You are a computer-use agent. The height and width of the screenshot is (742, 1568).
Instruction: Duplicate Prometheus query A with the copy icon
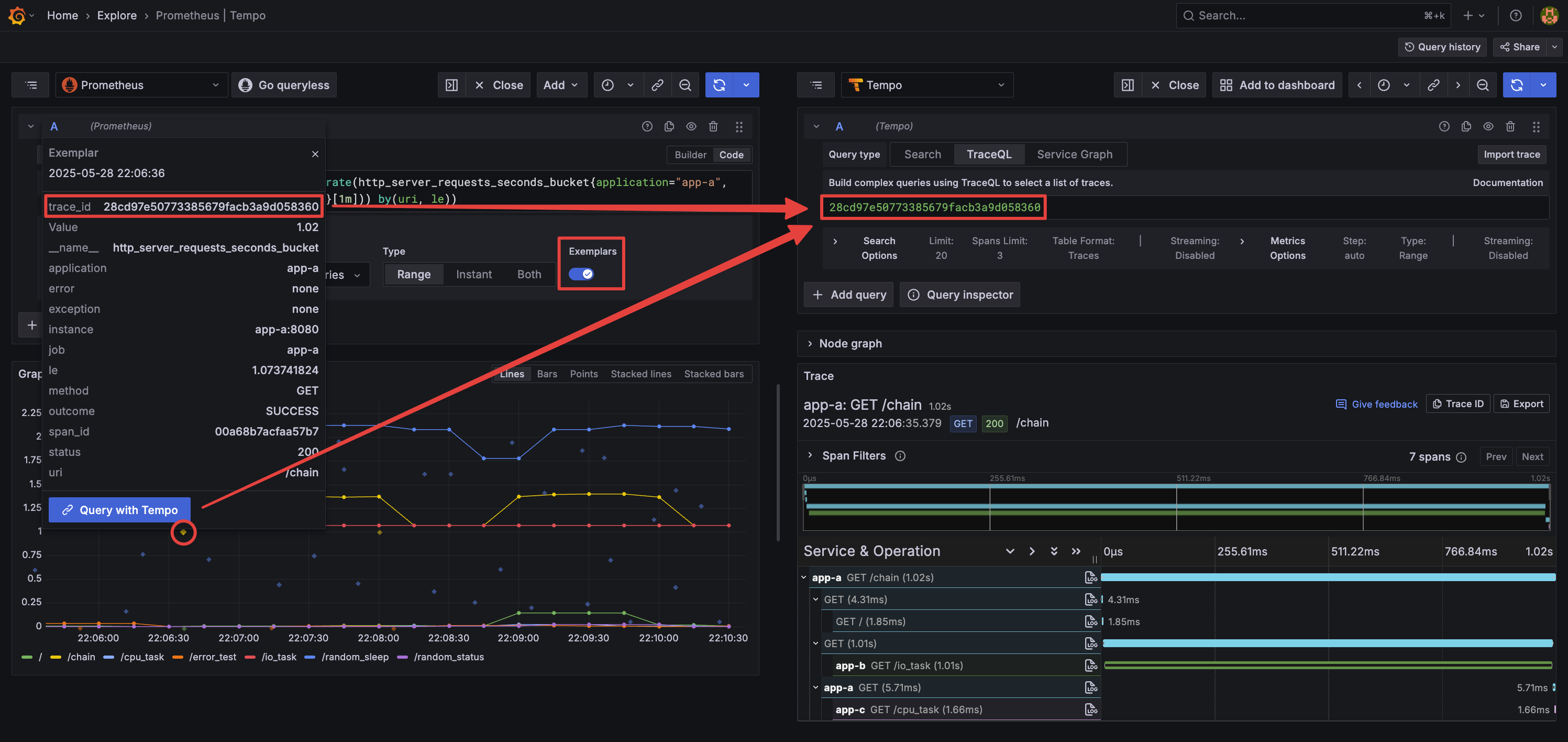pyautogui.click(x=669, y=126)
